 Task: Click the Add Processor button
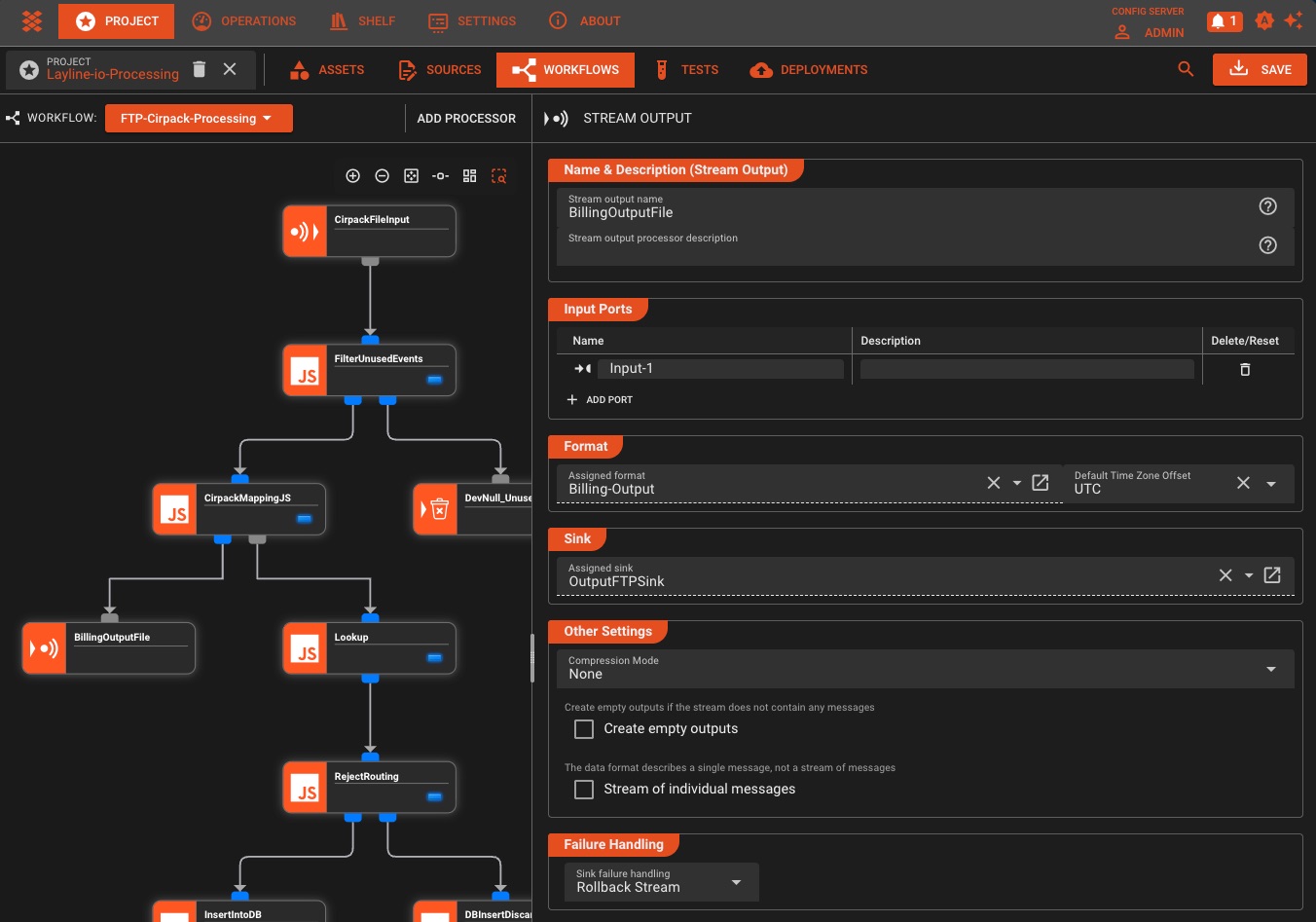tap(466, 118)
